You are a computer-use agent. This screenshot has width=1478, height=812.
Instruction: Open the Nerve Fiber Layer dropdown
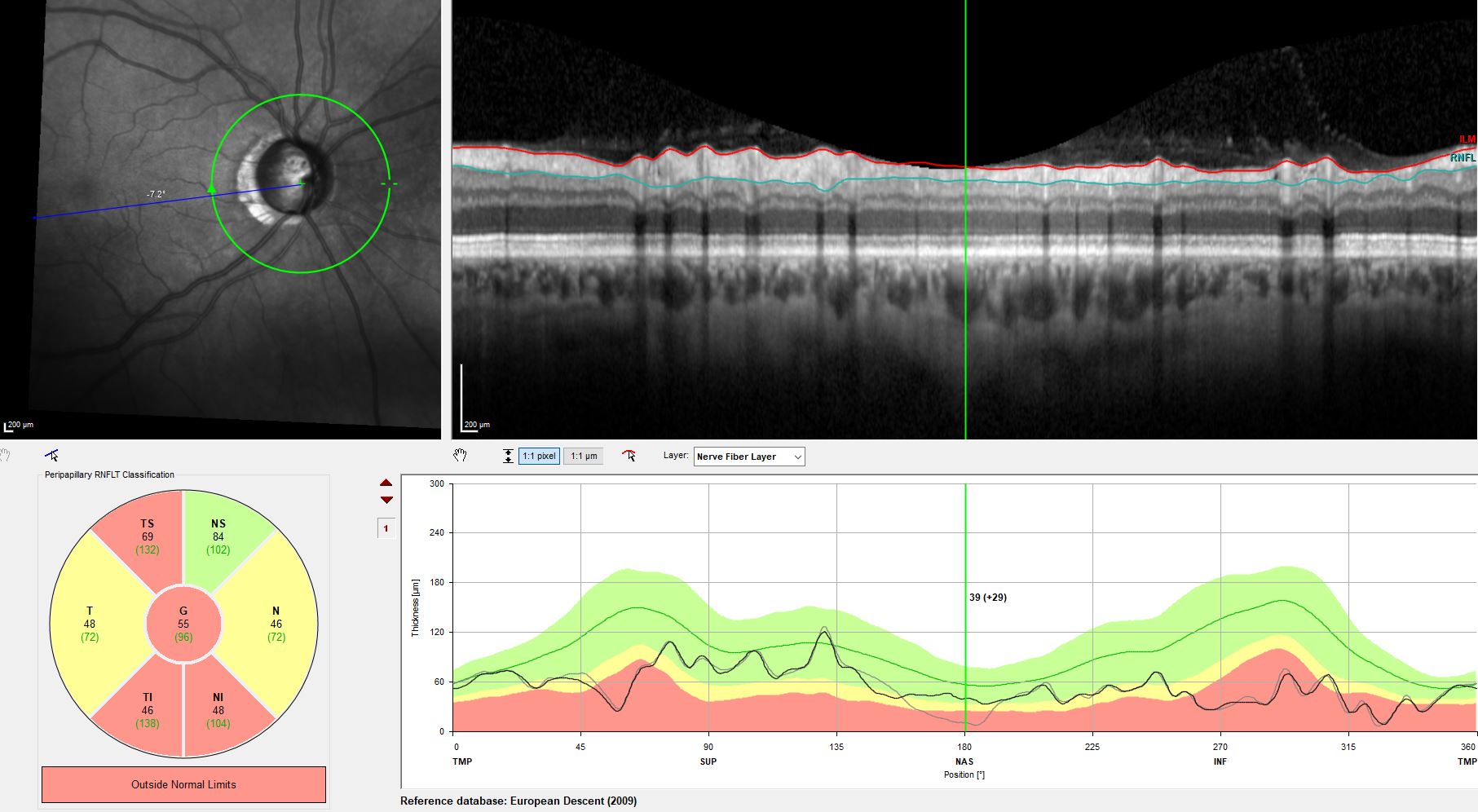click(x=748, y=457)
